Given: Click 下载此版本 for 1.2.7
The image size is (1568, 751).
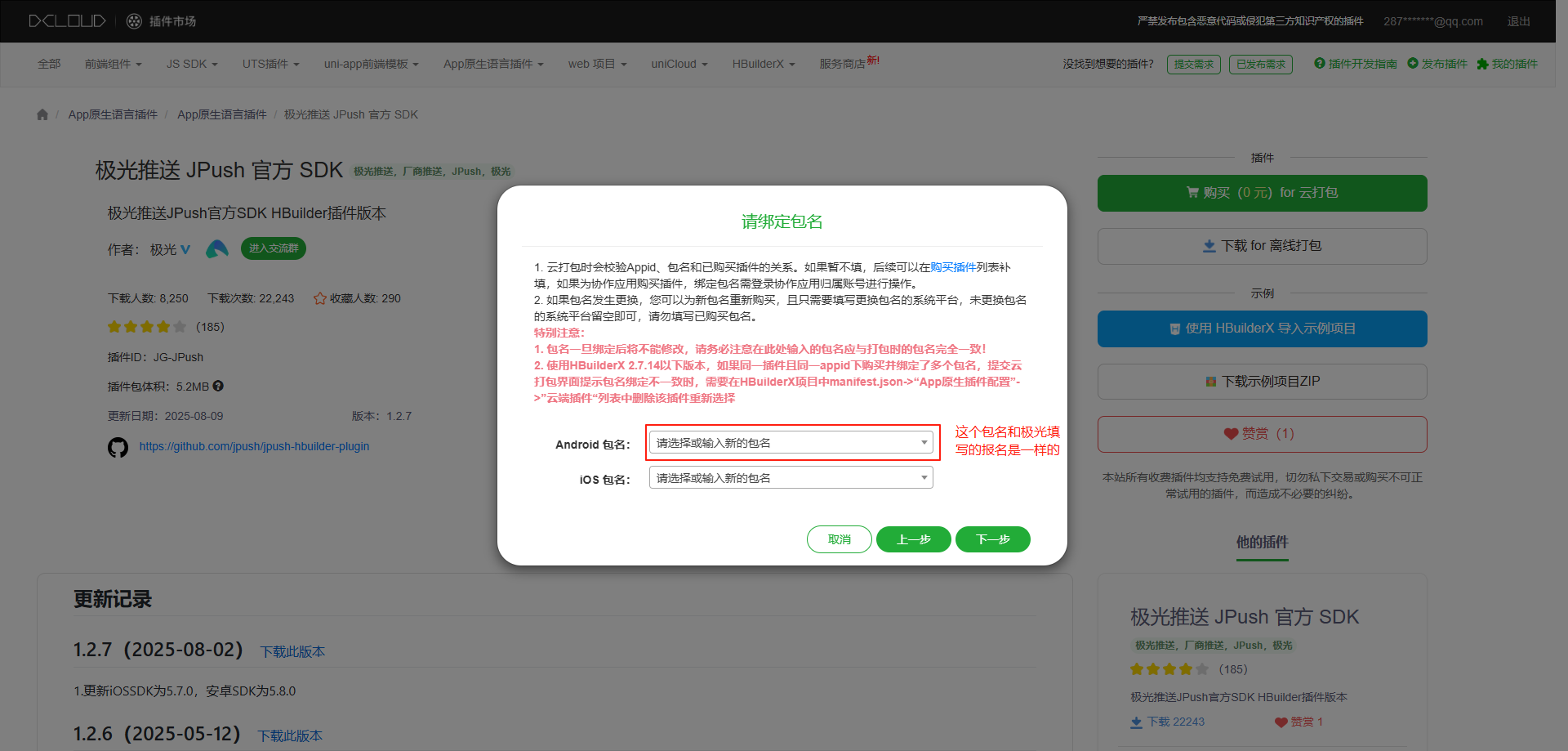Looking at the screenshot, I should [292, 651].
